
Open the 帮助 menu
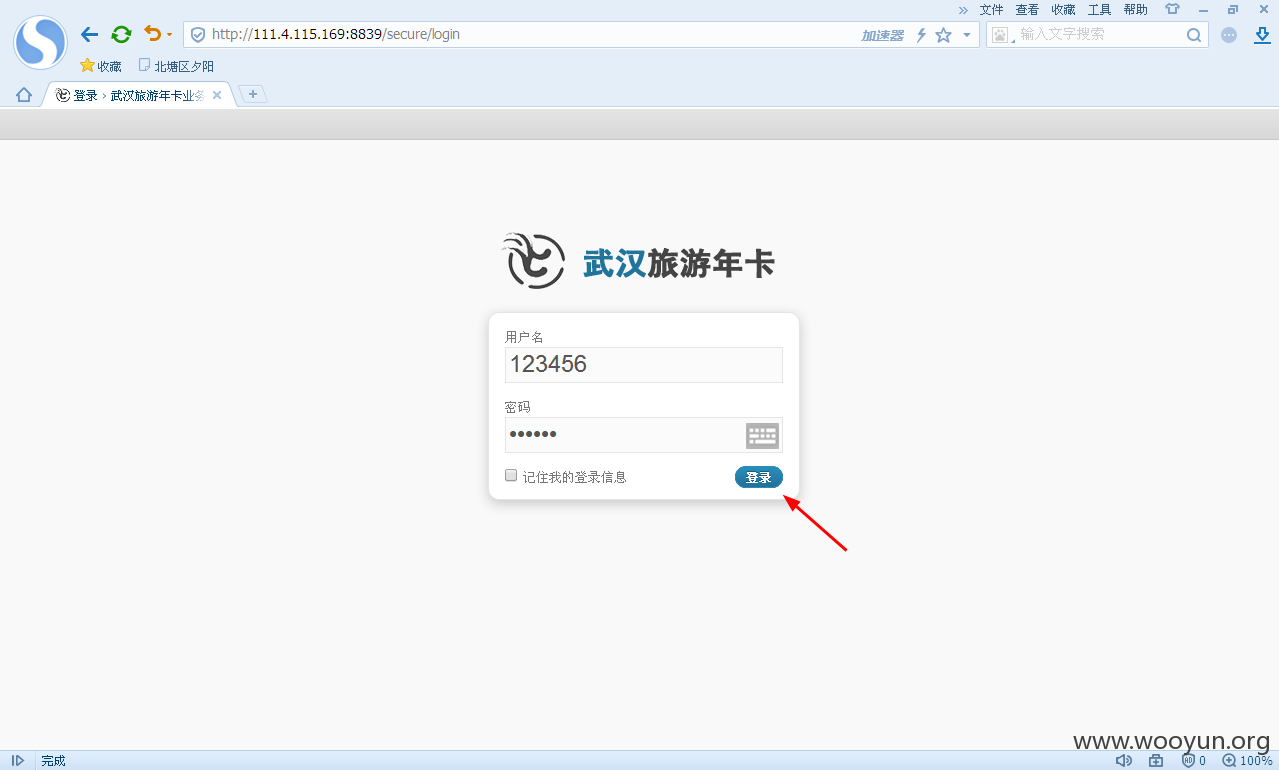1135,9
